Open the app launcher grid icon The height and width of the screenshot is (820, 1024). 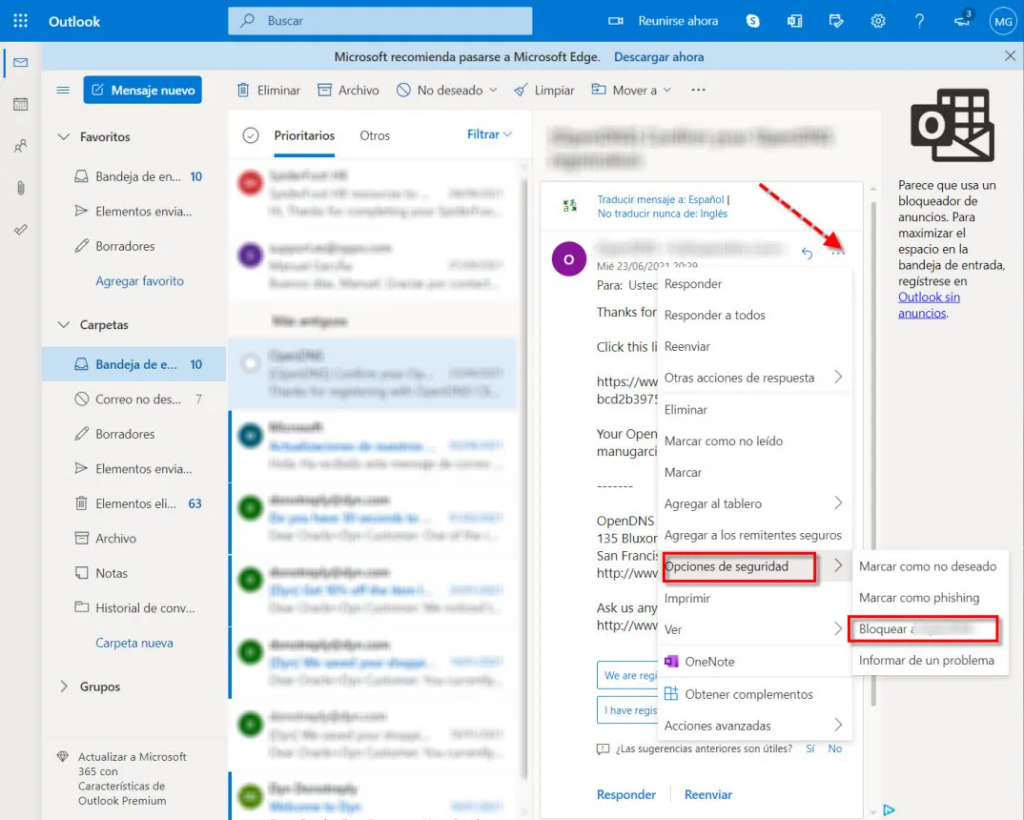pyautogui.click(x=20, y=21)
